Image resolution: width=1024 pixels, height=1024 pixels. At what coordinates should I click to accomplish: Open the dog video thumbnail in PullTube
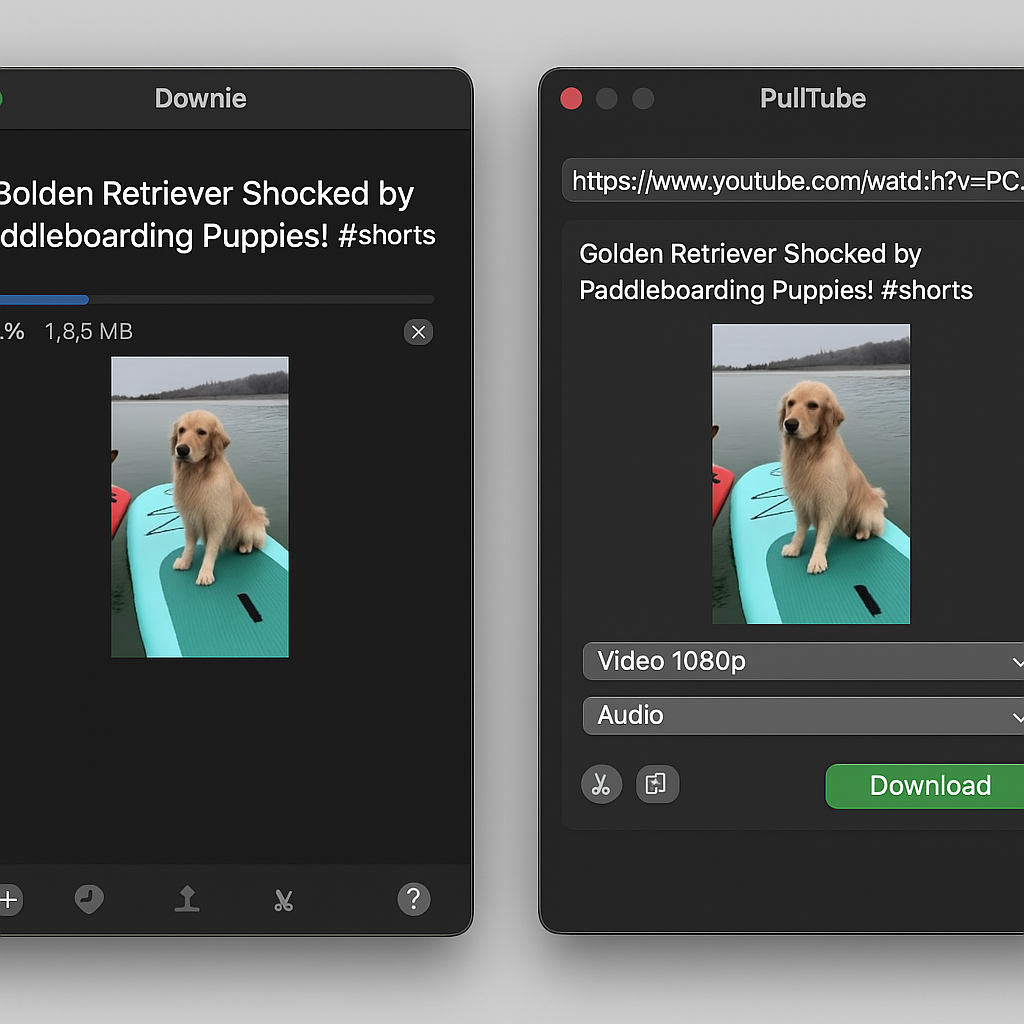(811, 474)
